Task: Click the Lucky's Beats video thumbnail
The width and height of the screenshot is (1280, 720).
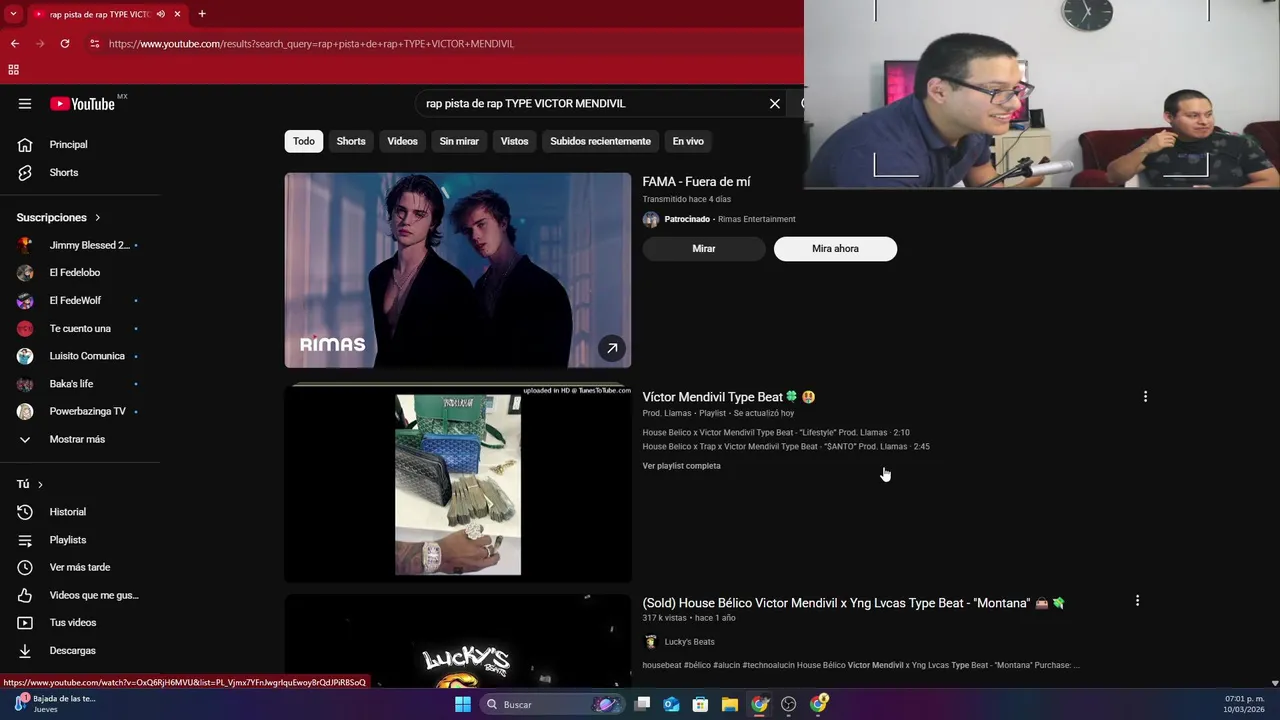Action: click(x=458, y=641)
